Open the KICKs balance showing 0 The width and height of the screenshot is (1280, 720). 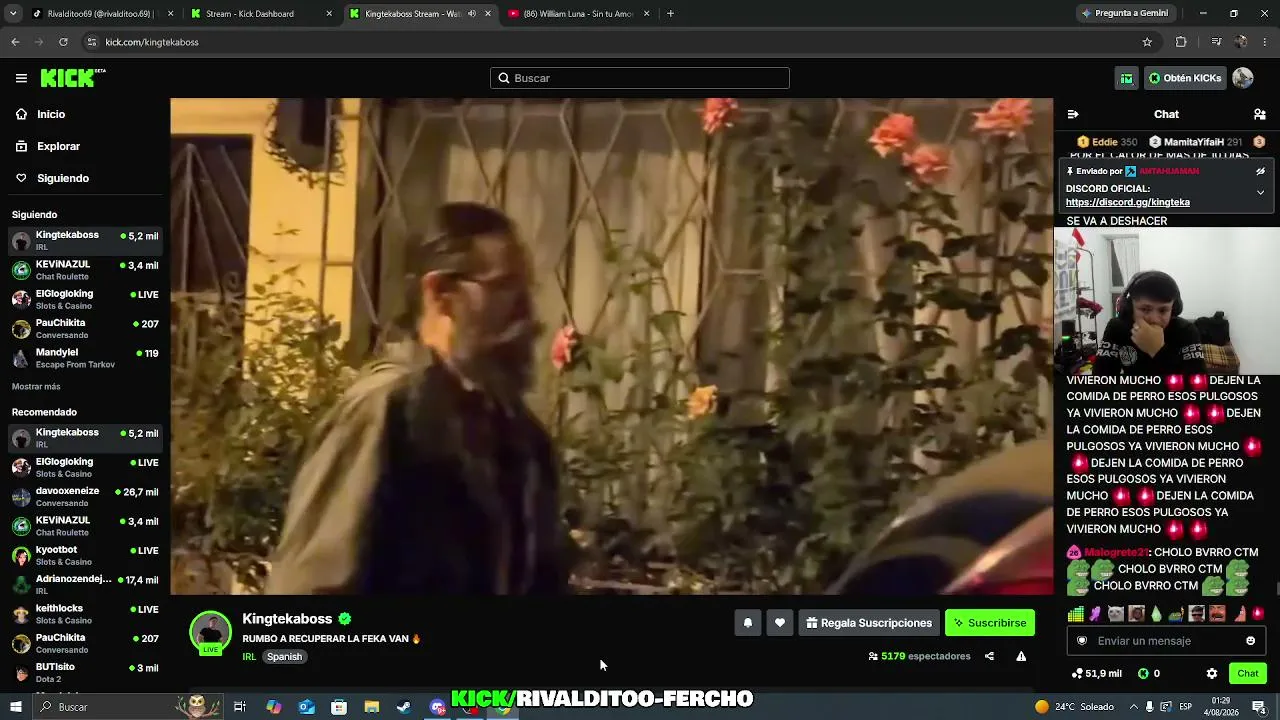click(1149, 674)
